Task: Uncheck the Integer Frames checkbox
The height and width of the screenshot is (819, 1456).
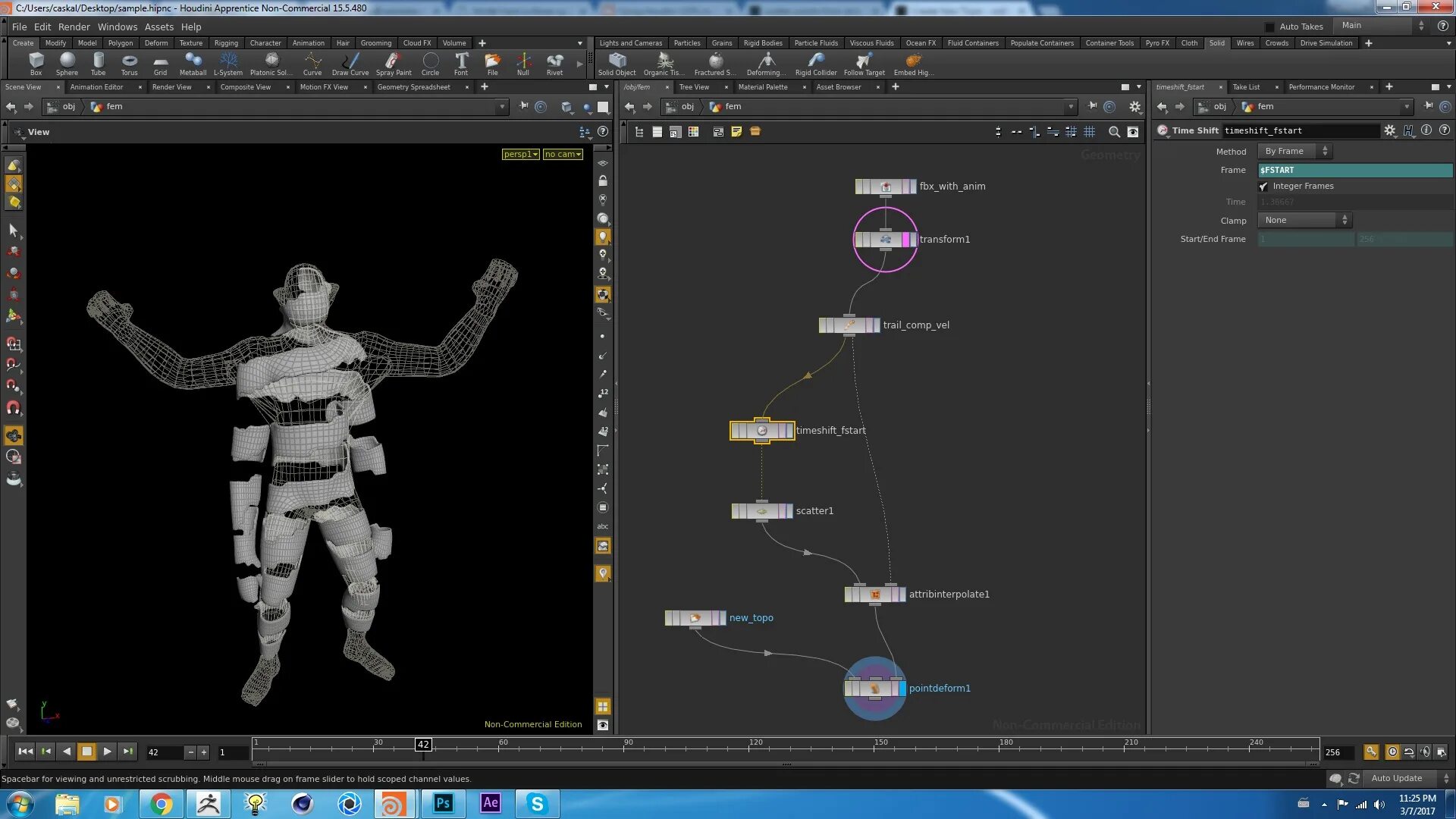Action: click(x=1263, y=187)
